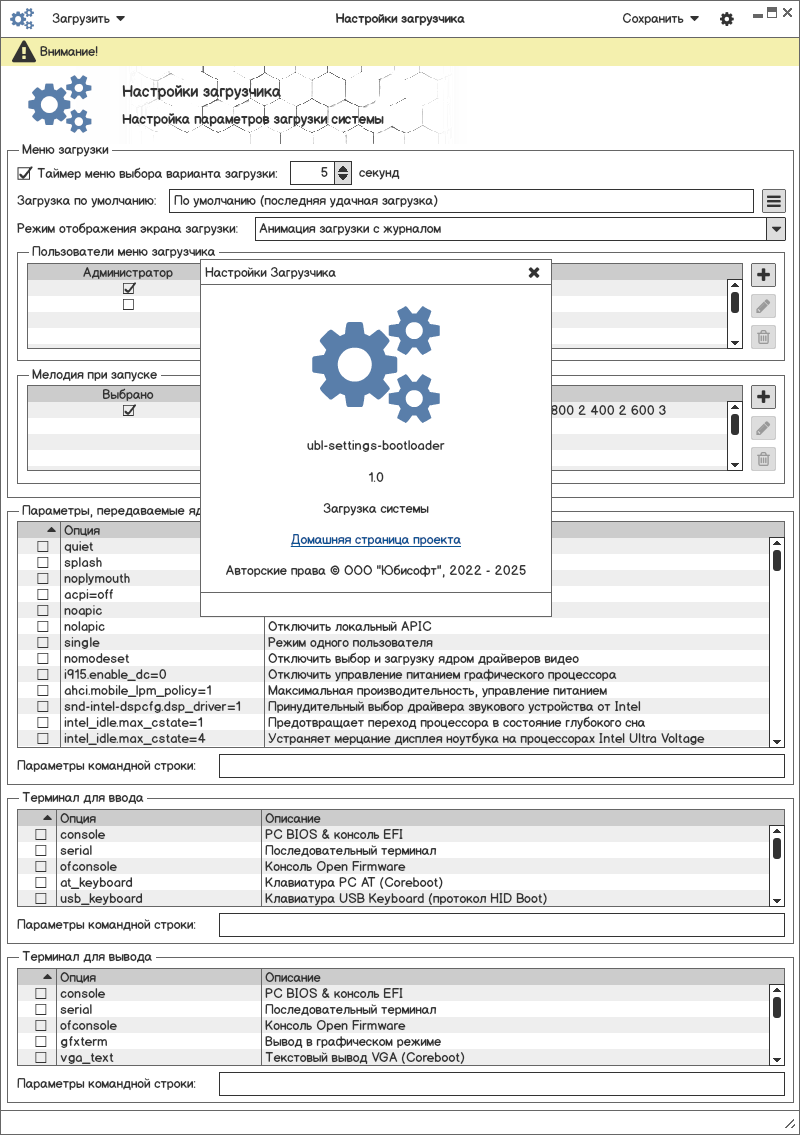The width and height of the screenshot is (800, 1135).
Task: Minimize the settings window
Action: click(758, 14)
